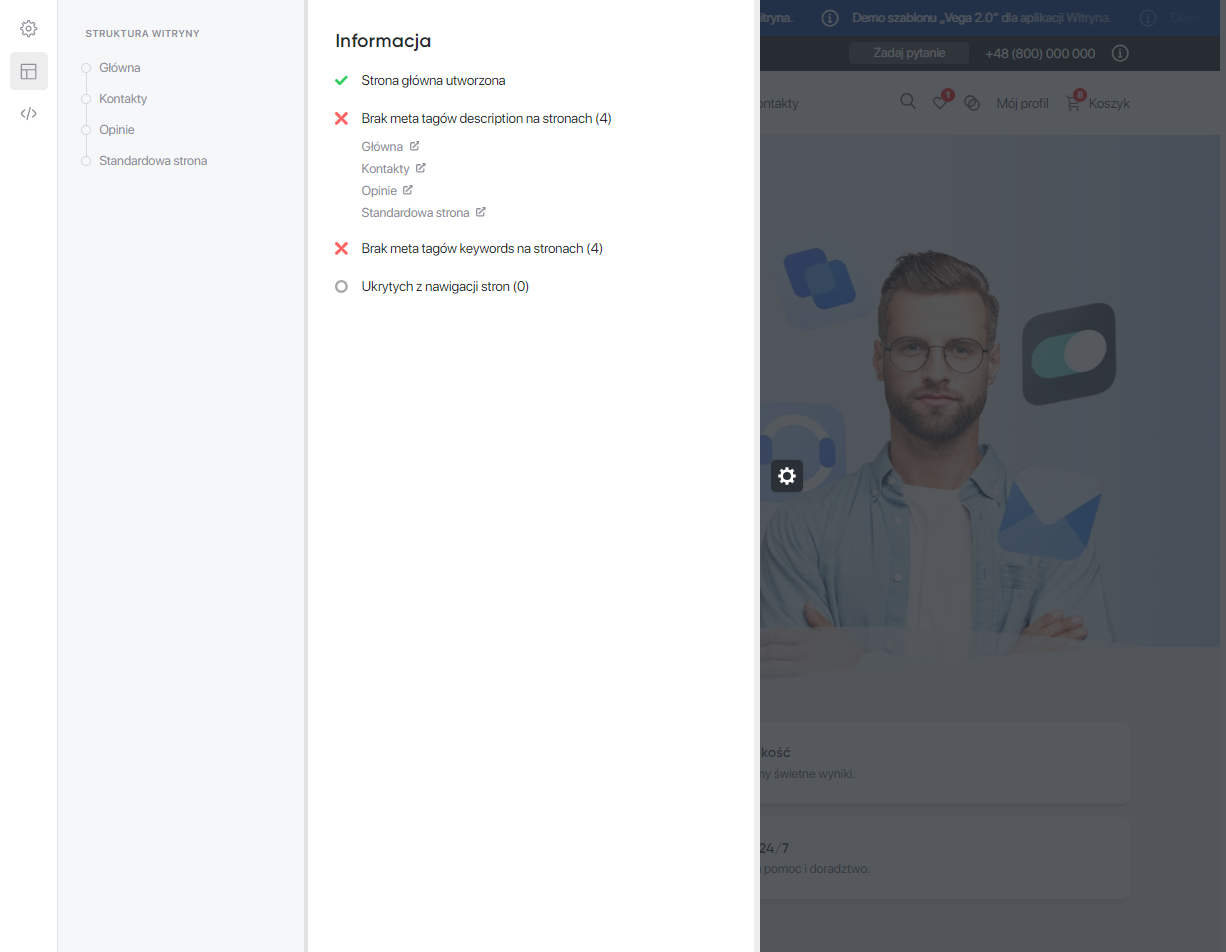Select Kontakty in site structure tree
This screenshot has width=1226, height=952.
(123, 99)
